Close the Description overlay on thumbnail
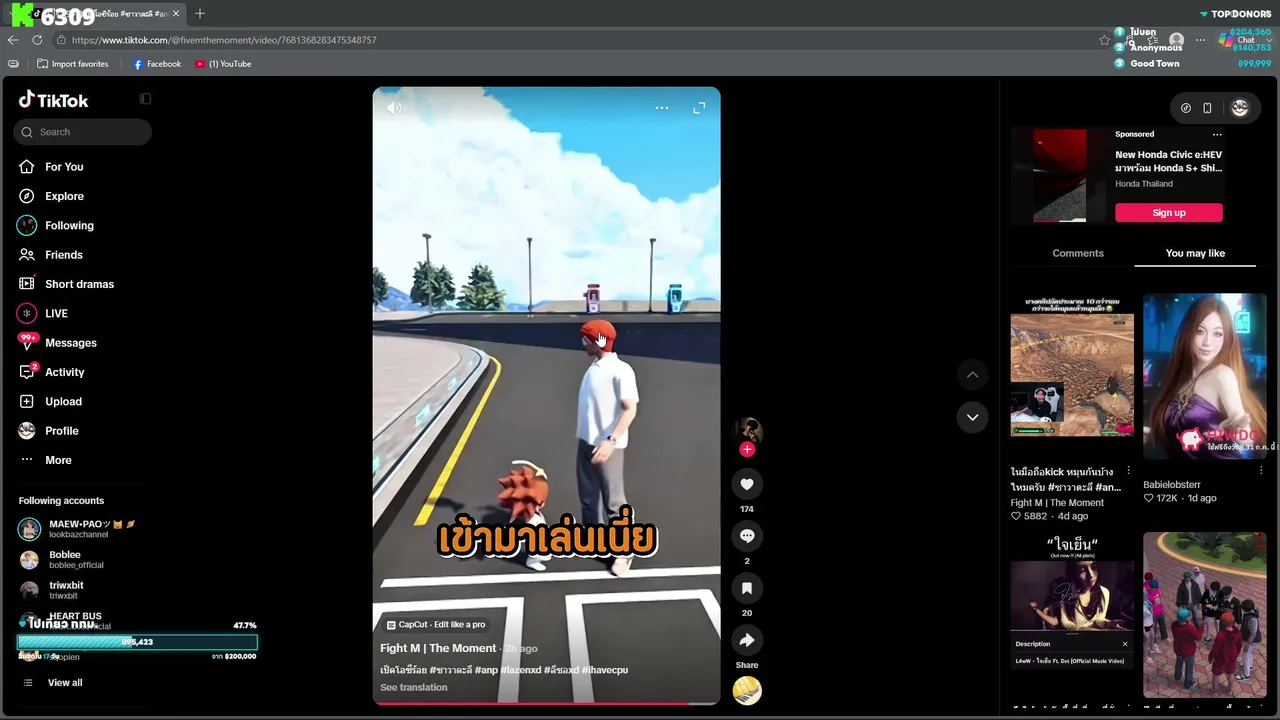The image size is (1280, 720). tap(1125, 644)
